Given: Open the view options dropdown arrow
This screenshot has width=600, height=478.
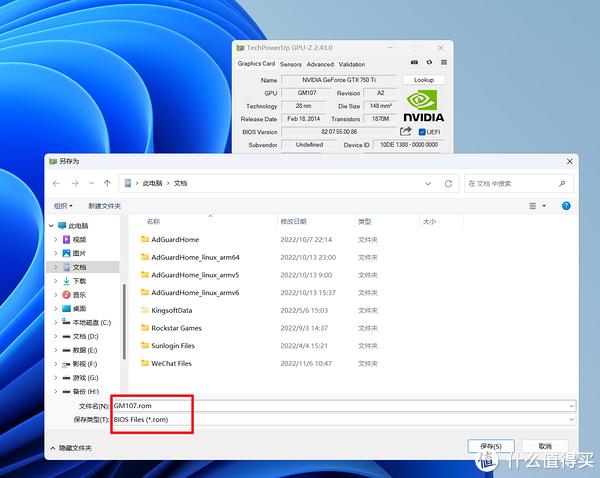Looking at the screenshot, I should click(544, 206).
